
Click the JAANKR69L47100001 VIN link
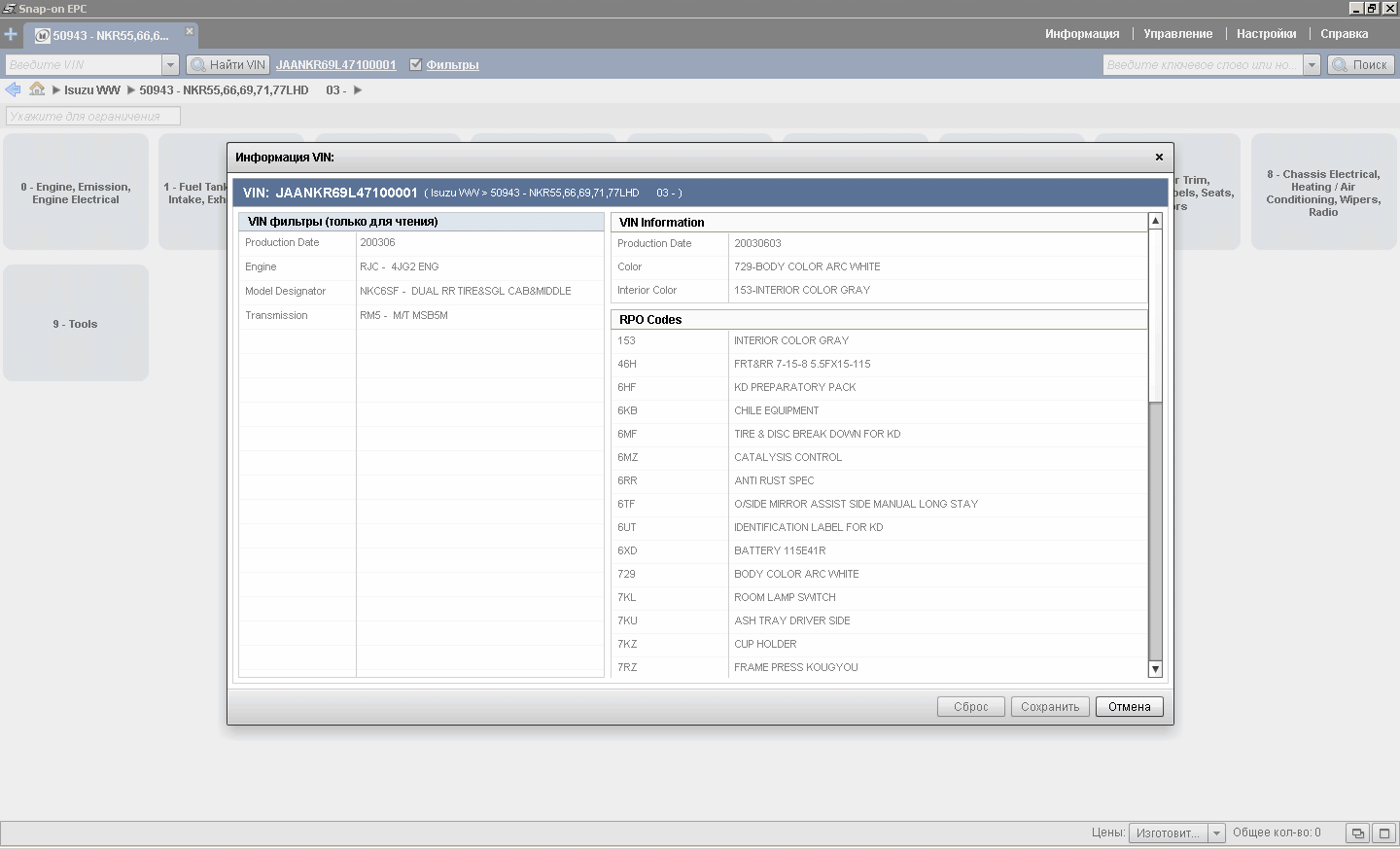point(335,65)
